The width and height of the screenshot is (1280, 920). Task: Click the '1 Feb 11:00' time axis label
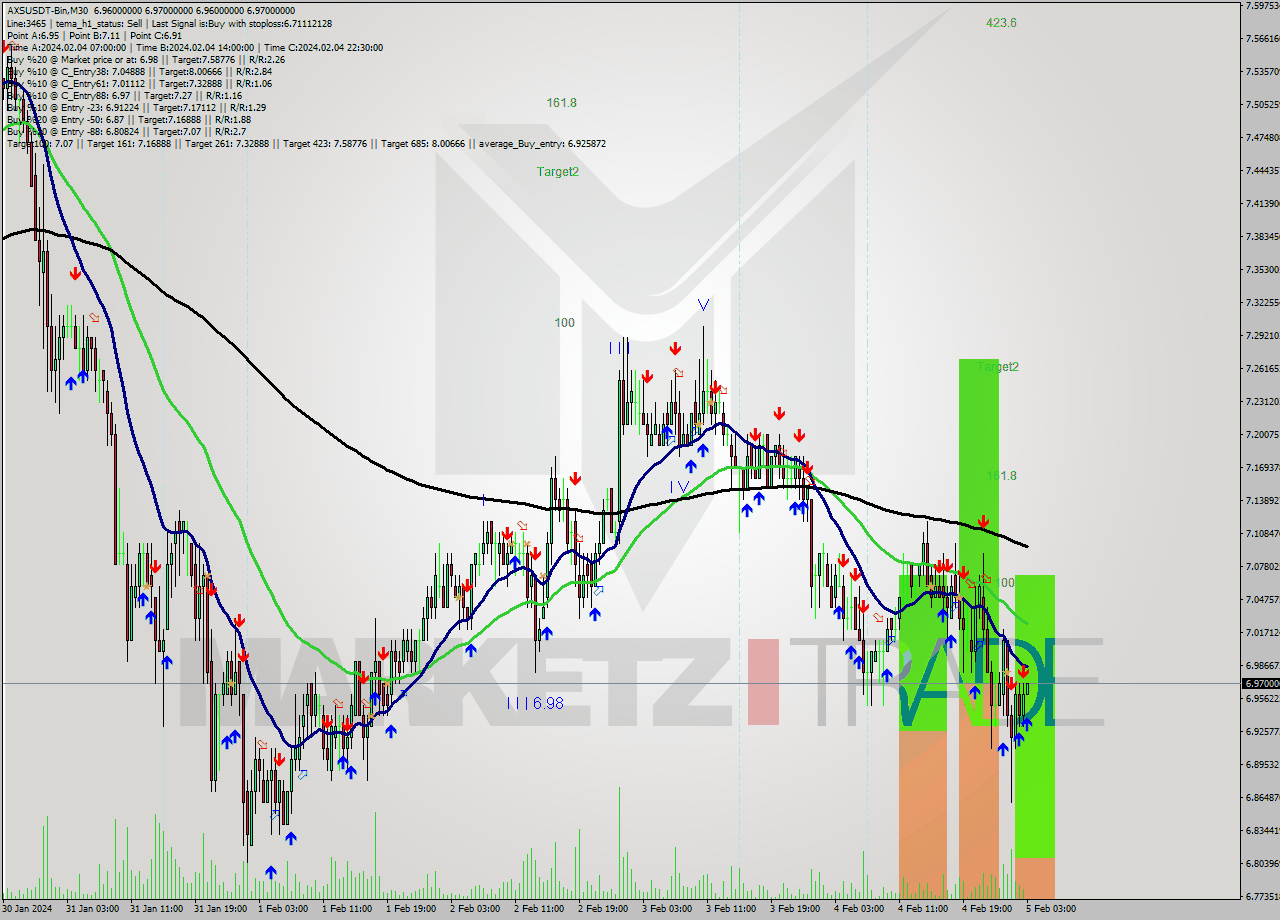point(347,909)
